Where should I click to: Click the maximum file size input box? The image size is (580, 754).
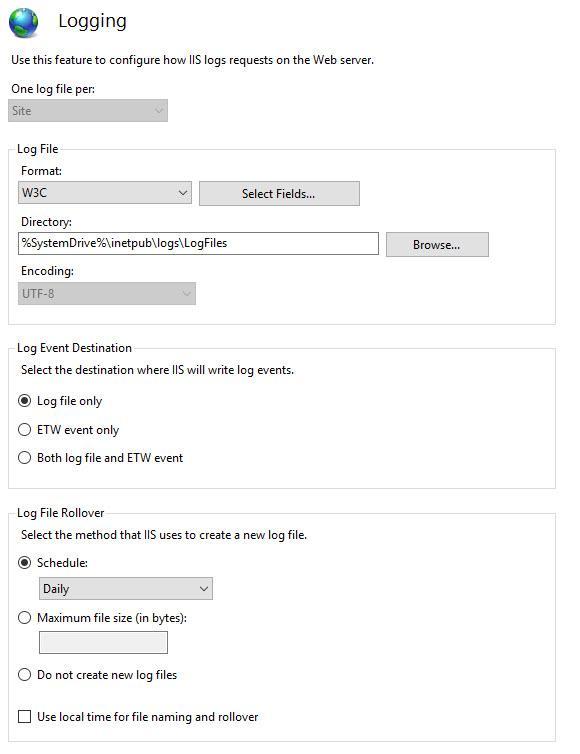pyautogui.click(x=103, y=643)
